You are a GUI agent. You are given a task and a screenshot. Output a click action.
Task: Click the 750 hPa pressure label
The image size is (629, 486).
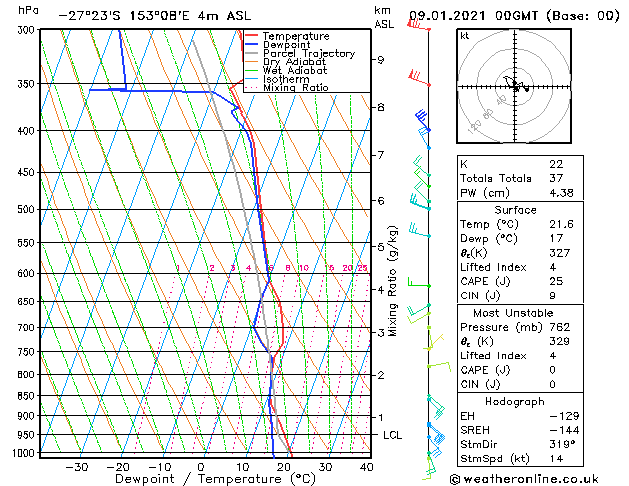tap(28, 352)
